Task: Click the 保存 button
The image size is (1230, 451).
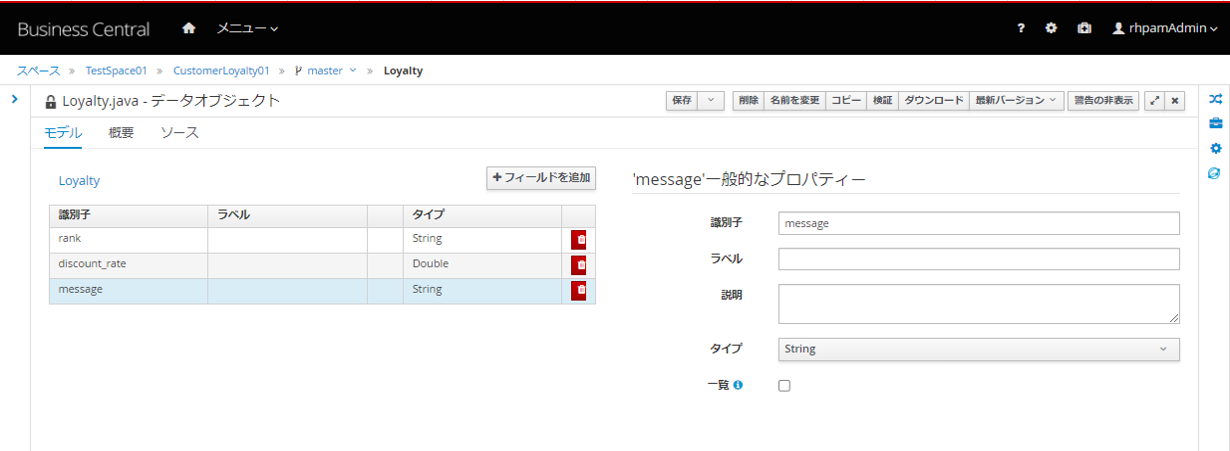Action: 682,100
